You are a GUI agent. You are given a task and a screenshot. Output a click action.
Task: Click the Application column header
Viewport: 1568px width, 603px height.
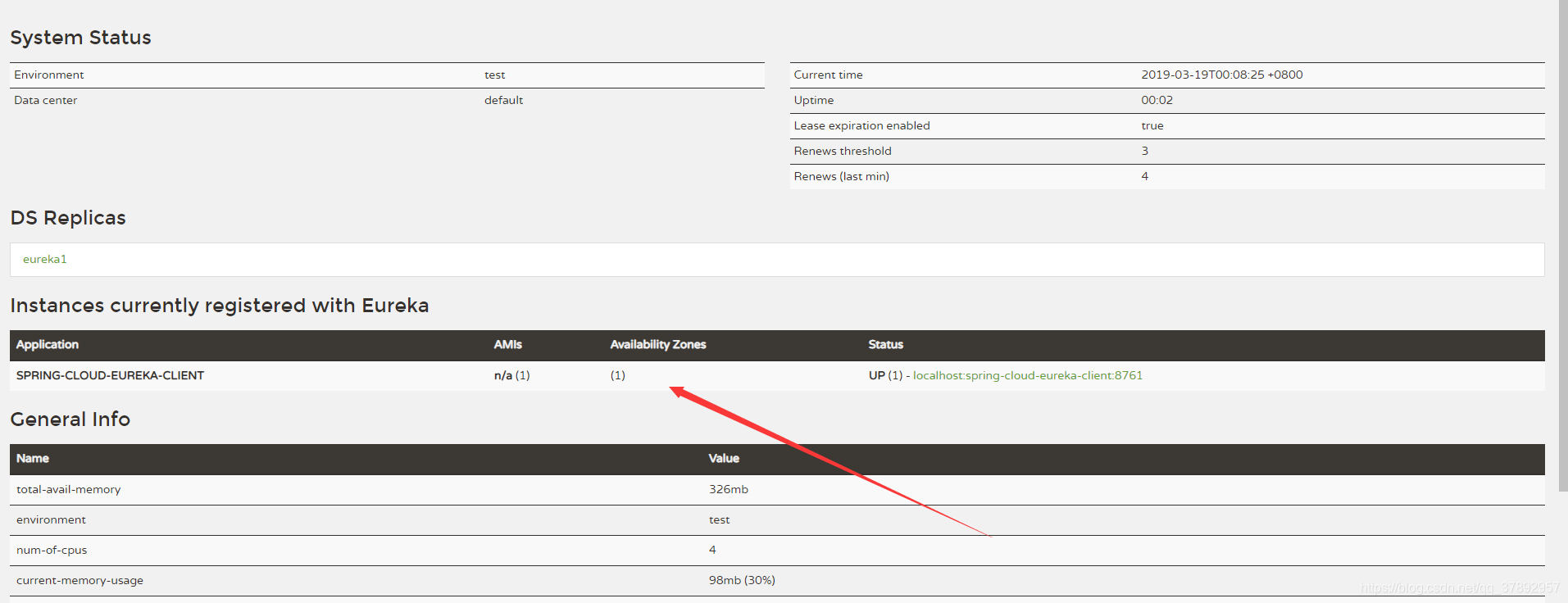[48, 345]
